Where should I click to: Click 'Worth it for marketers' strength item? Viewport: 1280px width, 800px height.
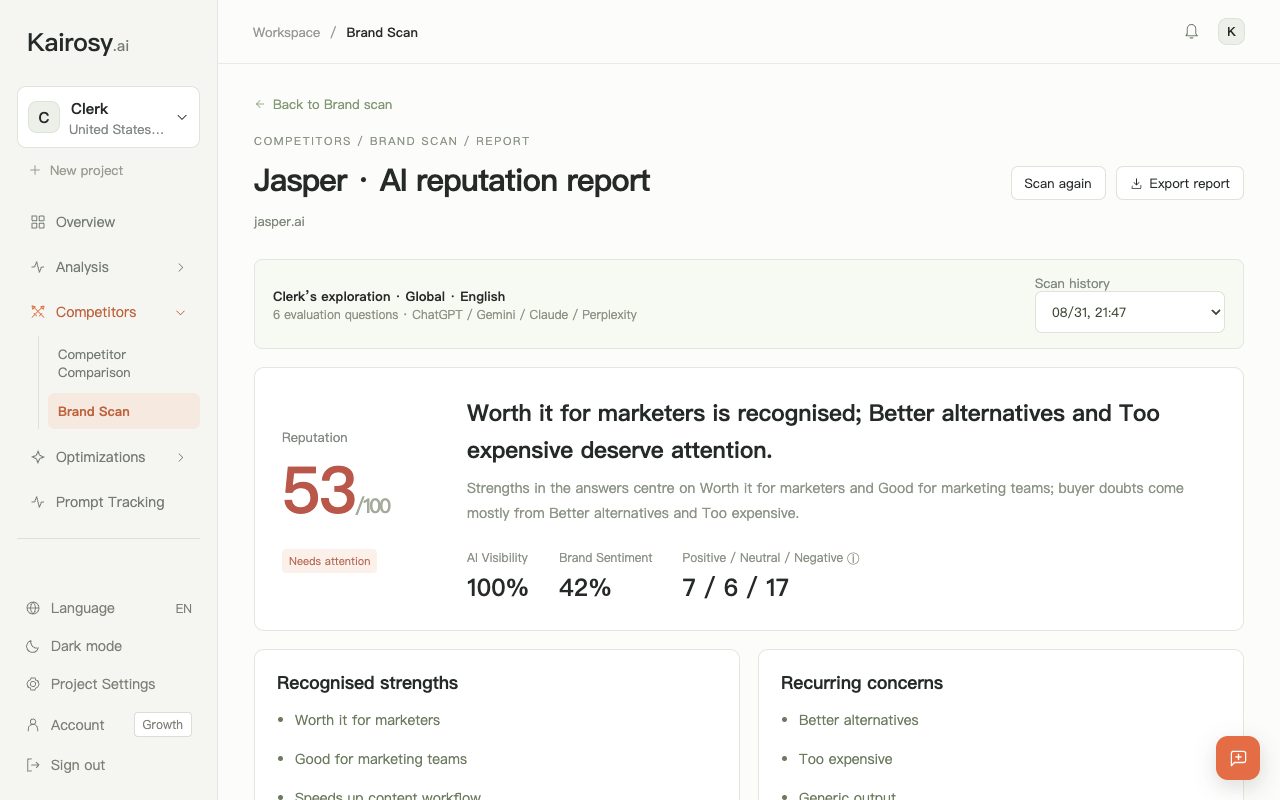click(x=367, y=720)
